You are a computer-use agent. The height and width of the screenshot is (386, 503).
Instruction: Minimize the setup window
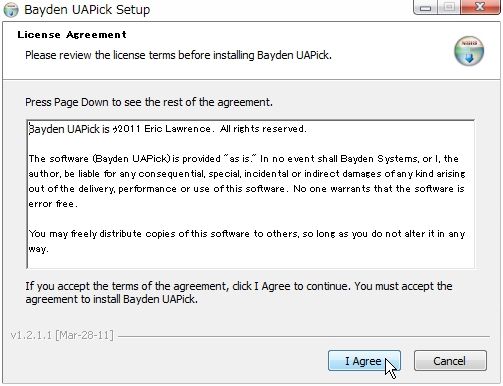pos(425,7)
